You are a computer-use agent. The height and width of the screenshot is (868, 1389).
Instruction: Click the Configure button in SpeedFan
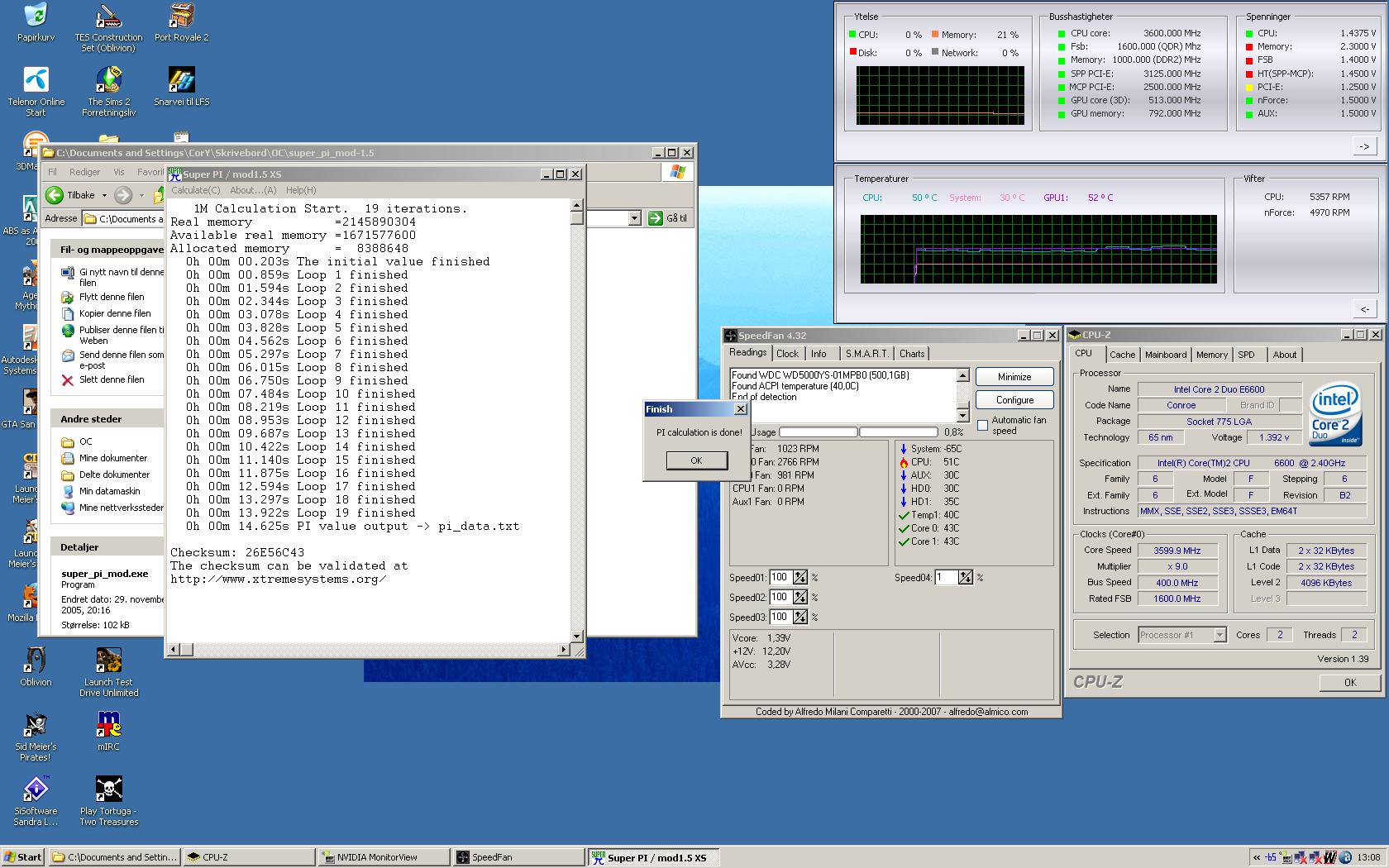coord(1014,400)
